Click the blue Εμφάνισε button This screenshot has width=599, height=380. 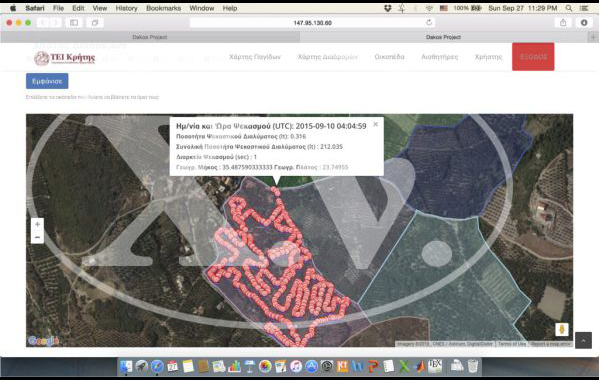pos(47,81)
